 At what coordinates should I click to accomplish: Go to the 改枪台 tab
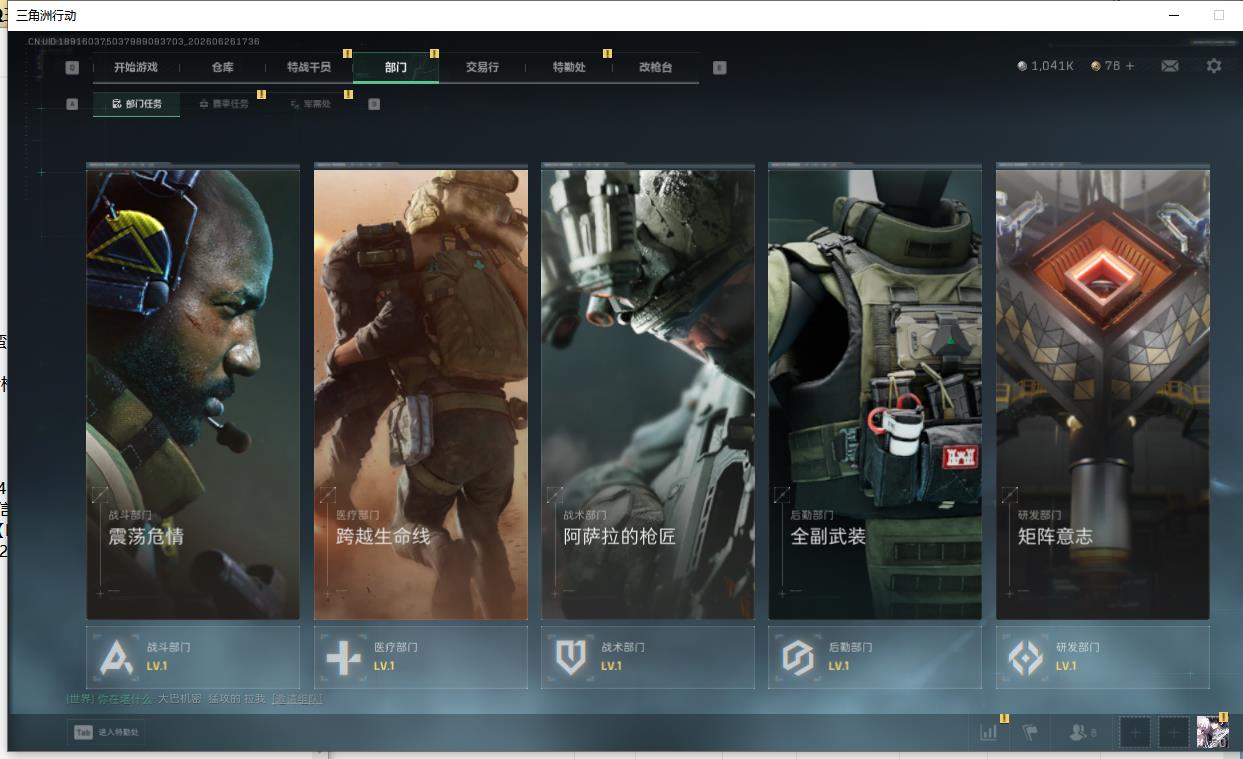(x=656, y=67)
